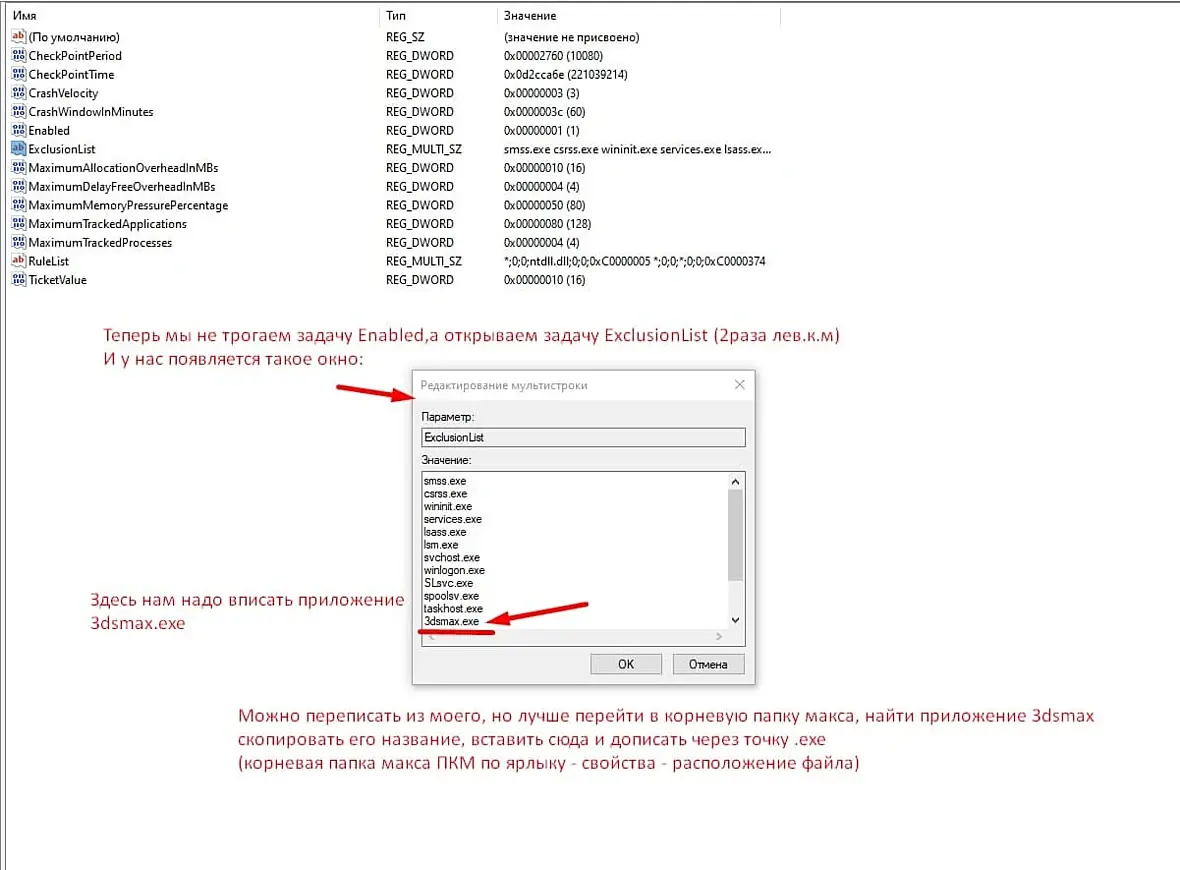Click the ExclusionList parameter name field
Screen dimensions: 1180x870
(583, 437)
